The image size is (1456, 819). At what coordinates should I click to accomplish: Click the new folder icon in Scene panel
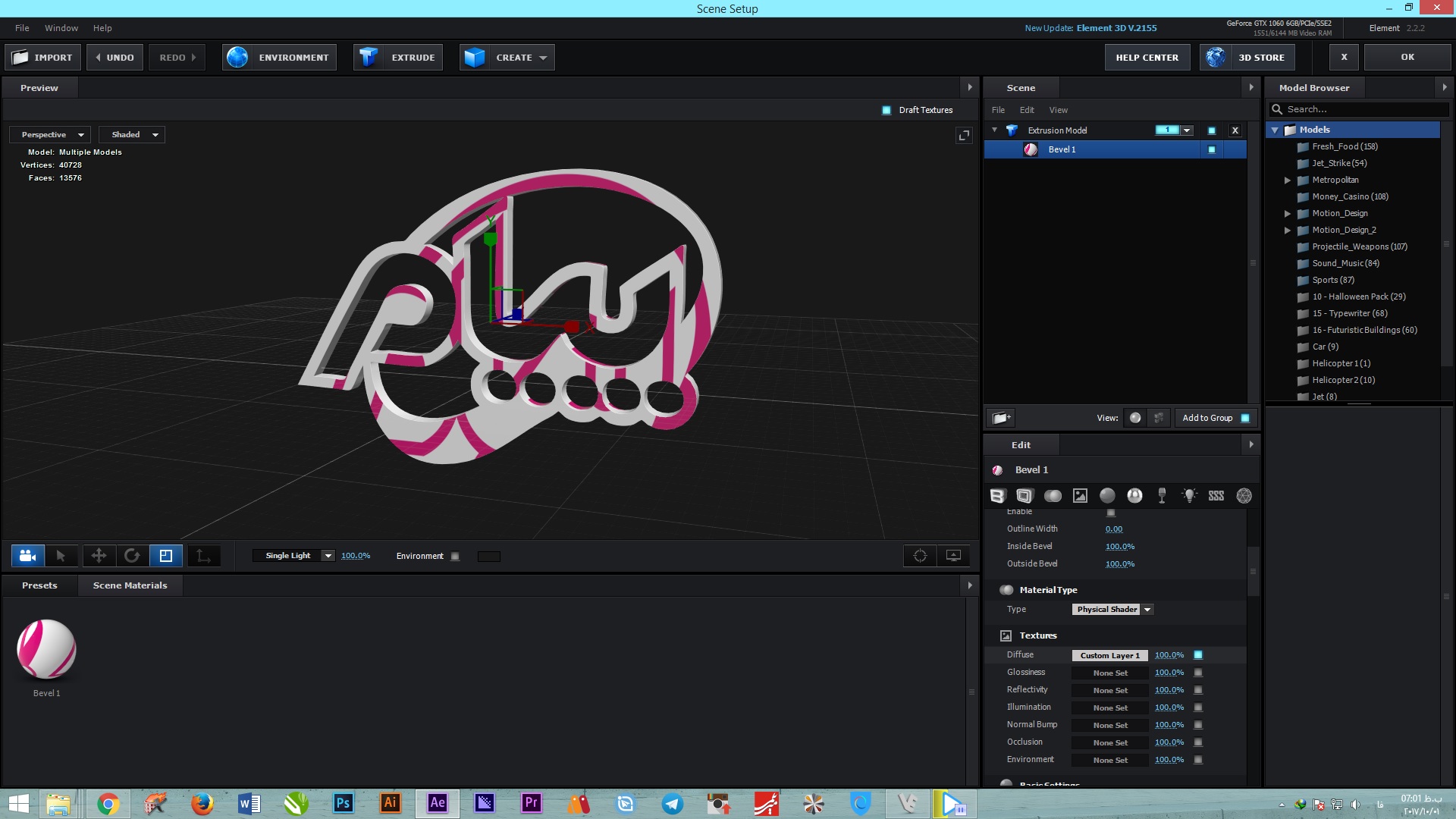pos(1002,418)
